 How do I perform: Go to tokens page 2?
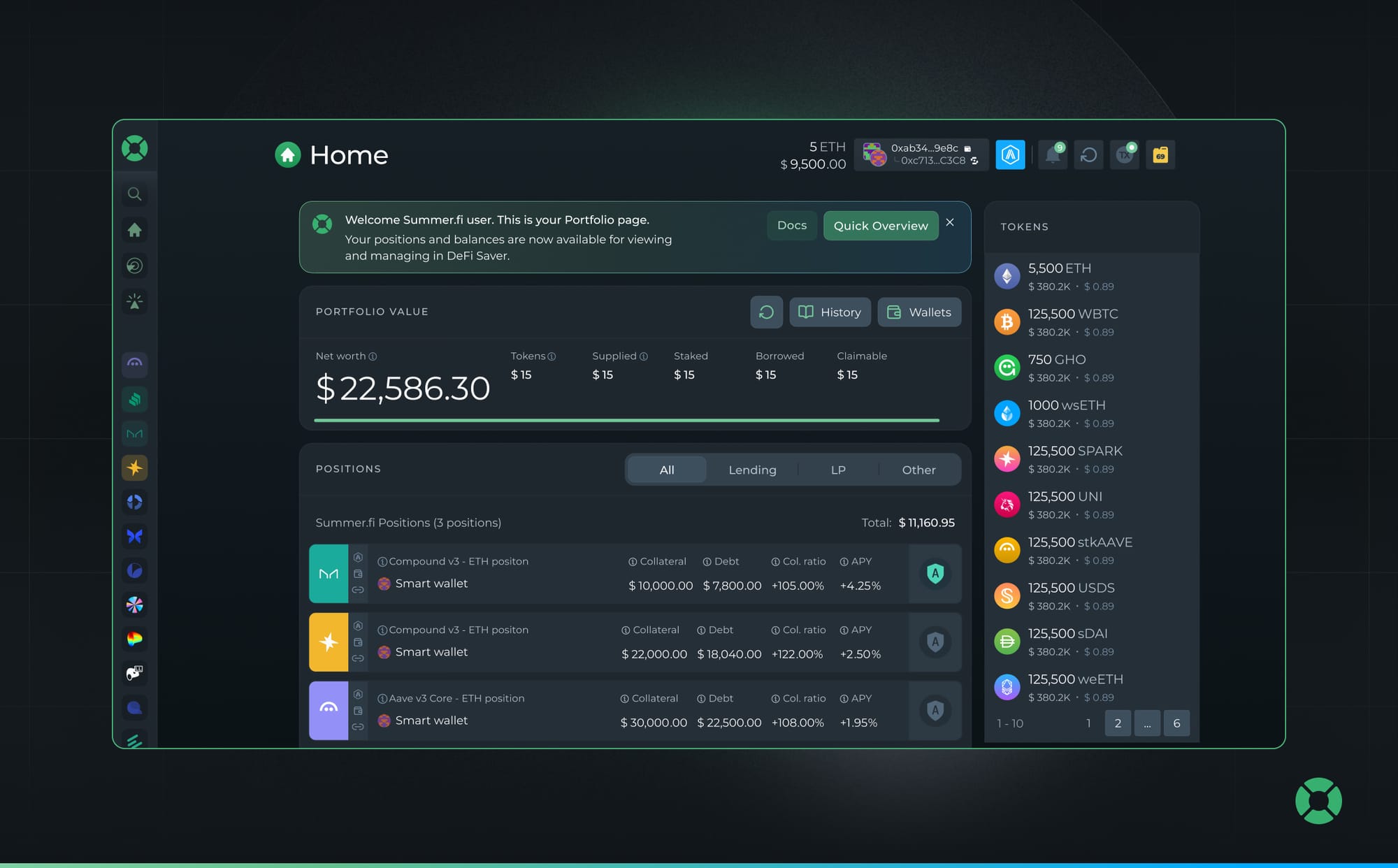[x=1118, y=723]
